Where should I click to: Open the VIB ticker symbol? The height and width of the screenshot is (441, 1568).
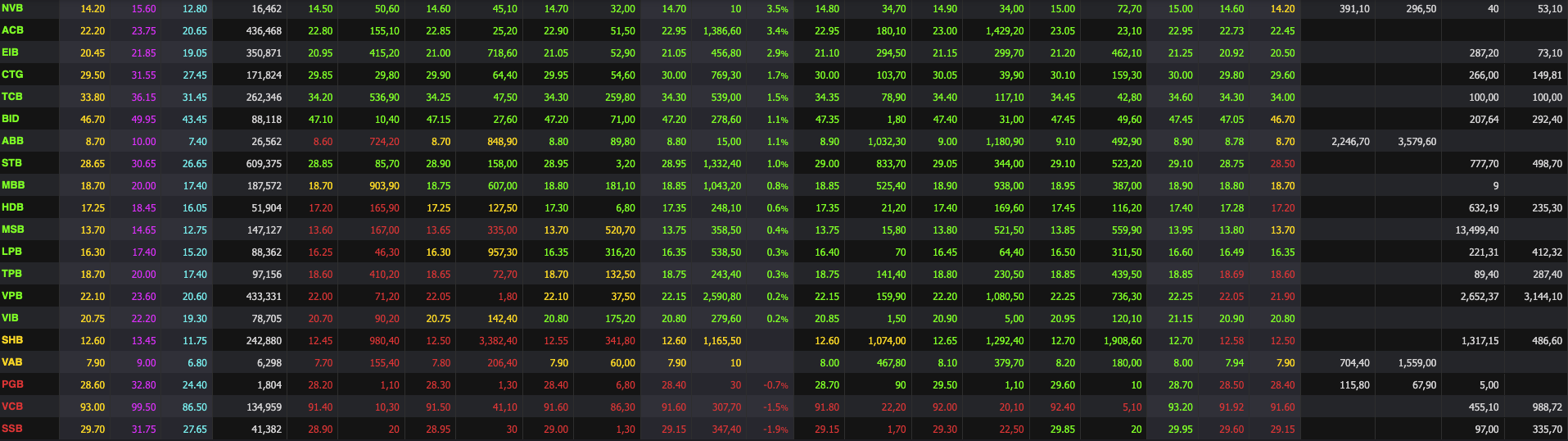tap(10, 318)
